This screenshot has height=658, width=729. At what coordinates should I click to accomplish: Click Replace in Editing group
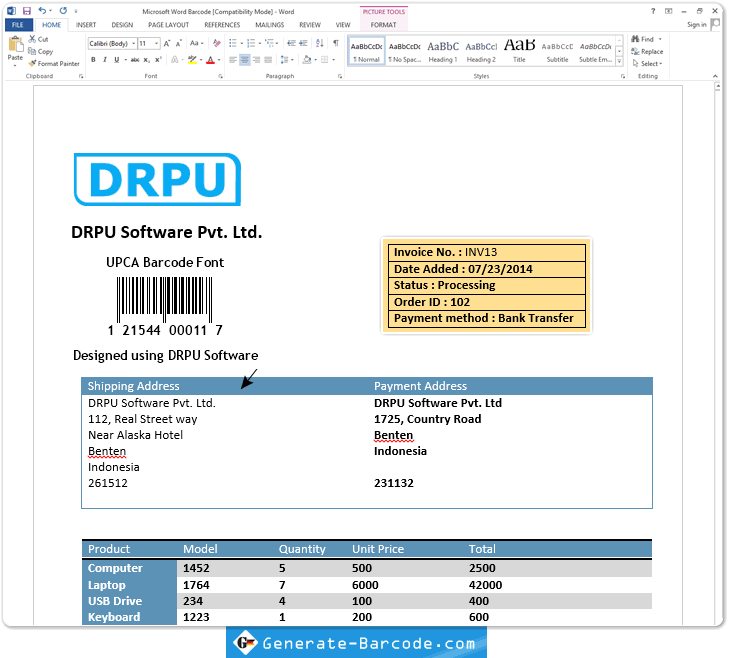pyautogui.click(x=647, y=51)
